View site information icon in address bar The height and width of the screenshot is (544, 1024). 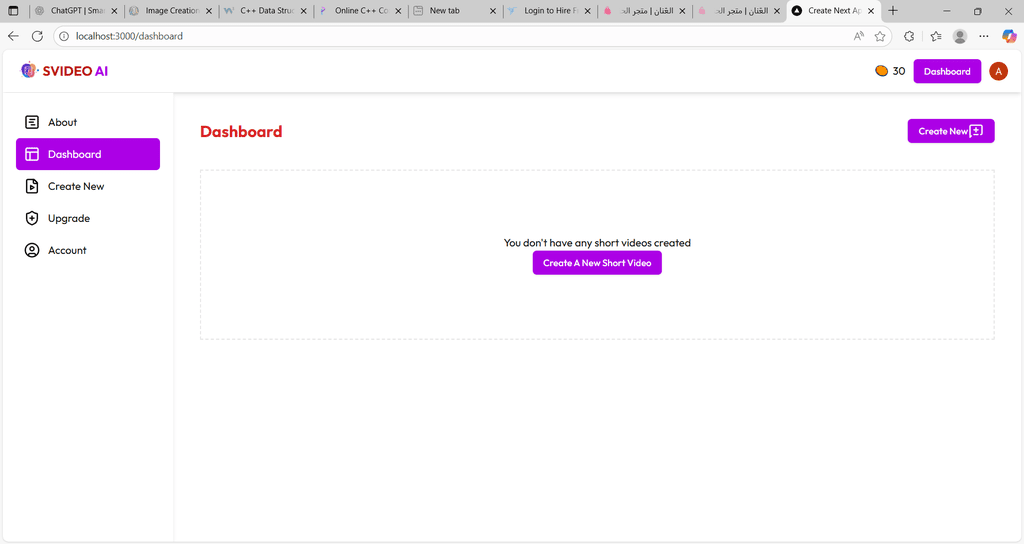tap(64, 36)
